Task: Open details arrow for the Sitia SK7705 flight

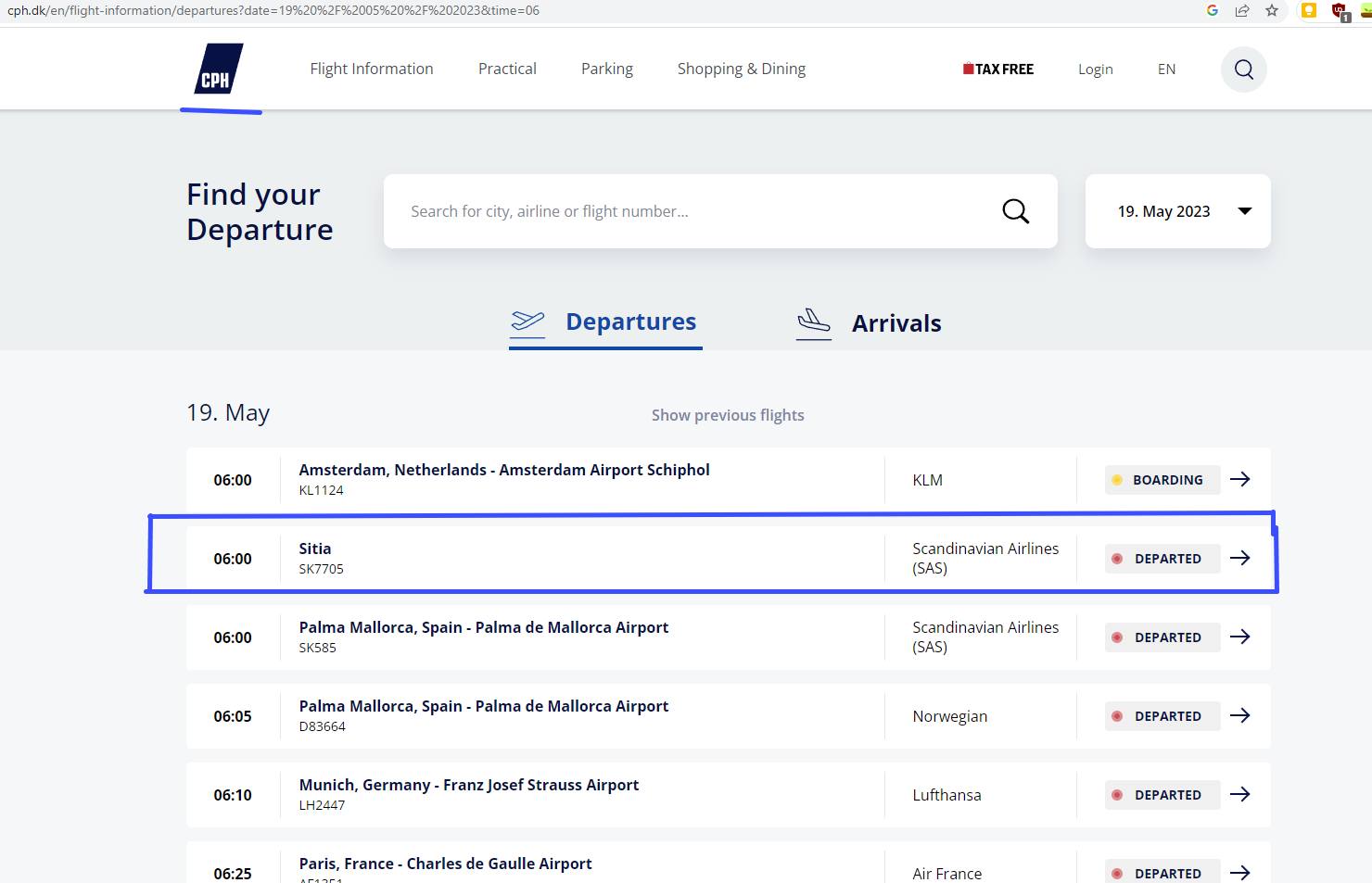Action: (x=1239, y=559)
